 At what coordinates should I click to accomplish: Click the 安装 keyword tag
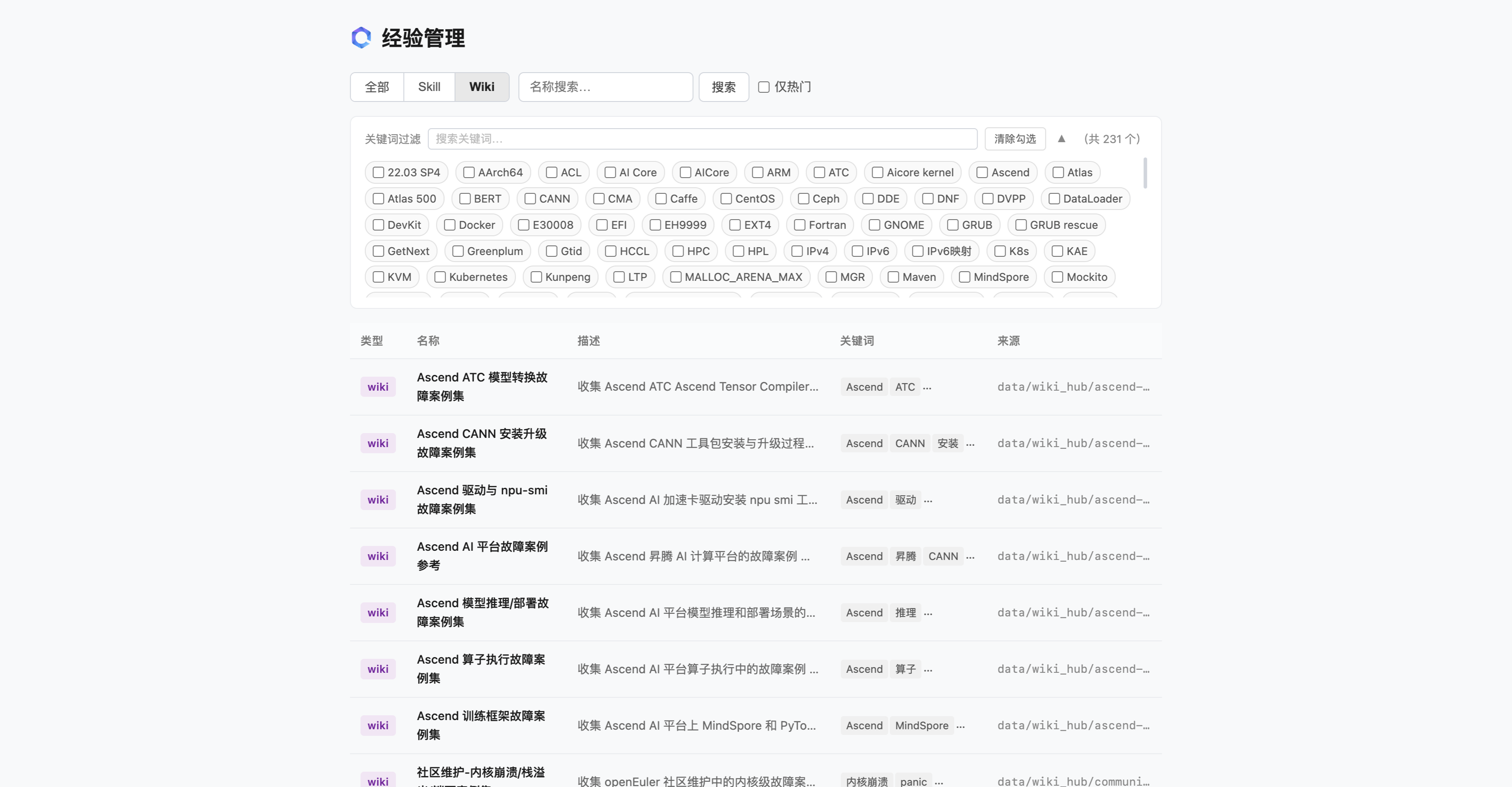[947, 443]
